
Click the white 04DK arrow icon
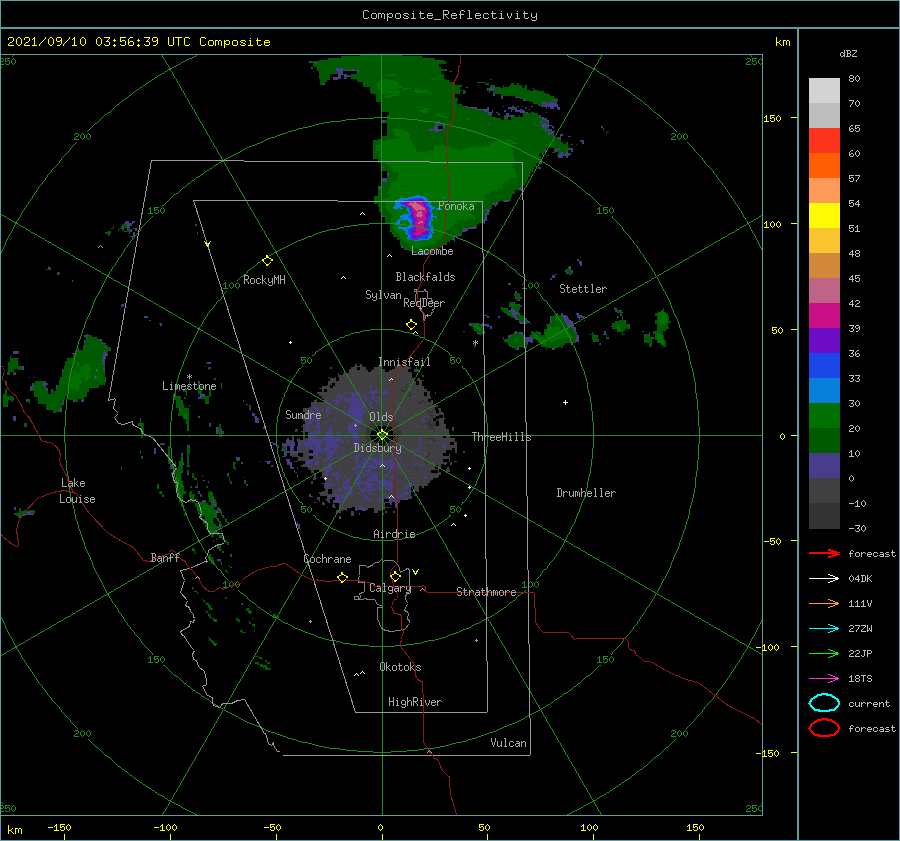[824, 579]
